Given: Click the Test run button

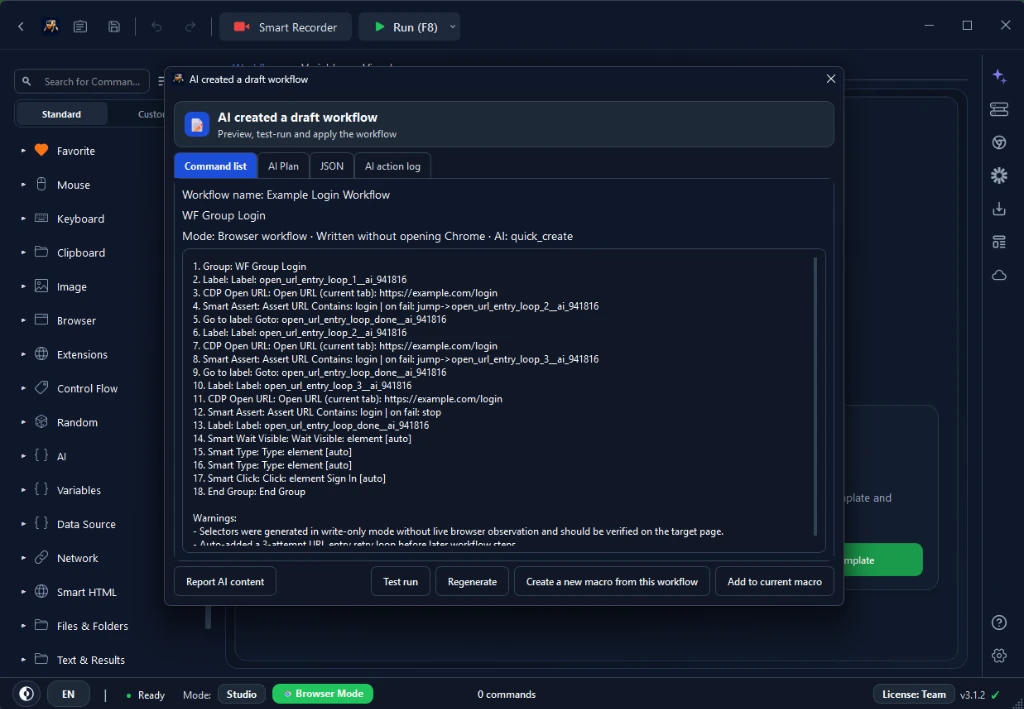Looking at the screenshot, I should pos(400,582).
